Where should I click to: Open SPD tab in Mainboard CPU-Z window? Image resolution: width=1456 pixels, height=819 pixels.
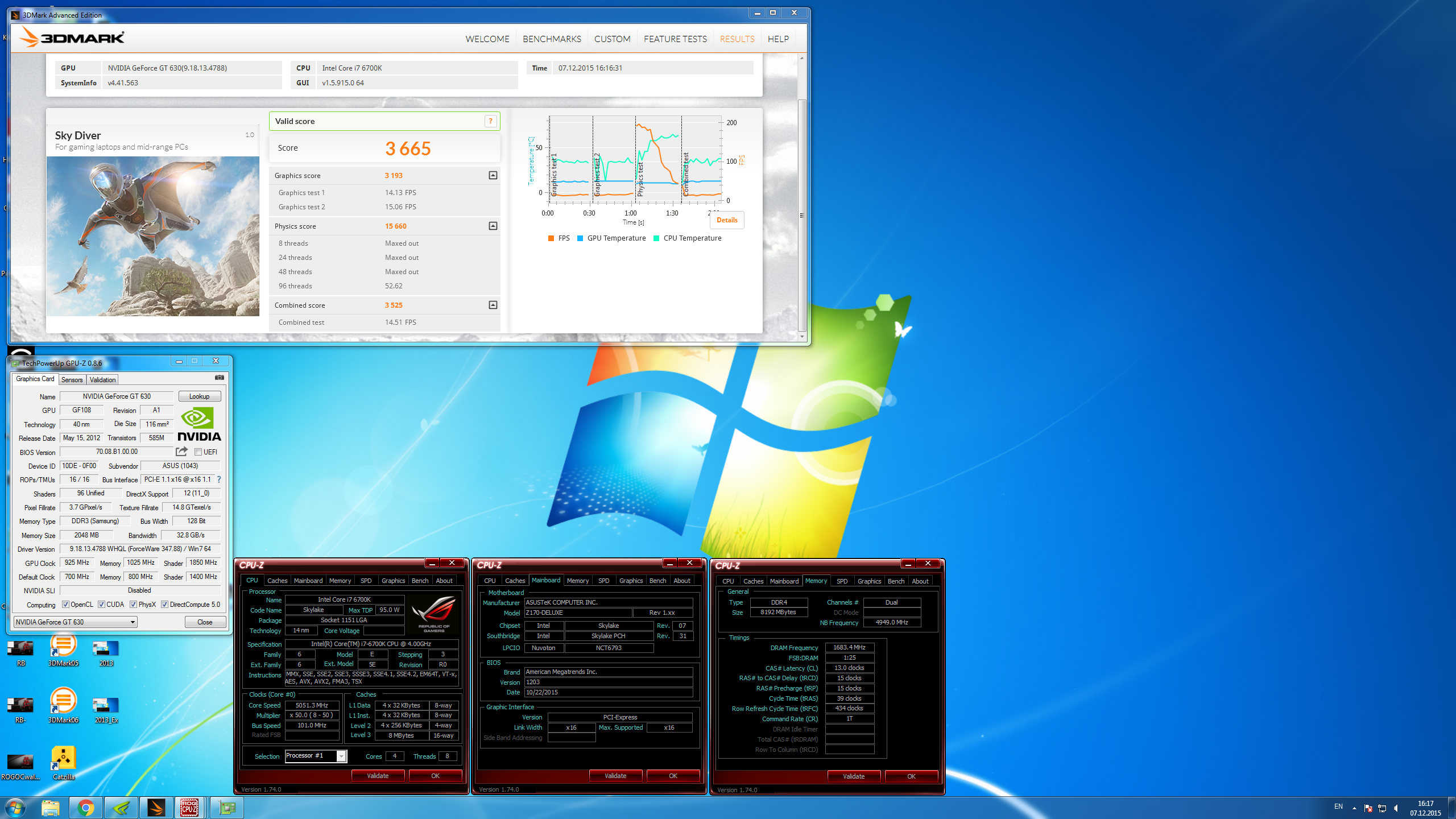click(604, 581)
